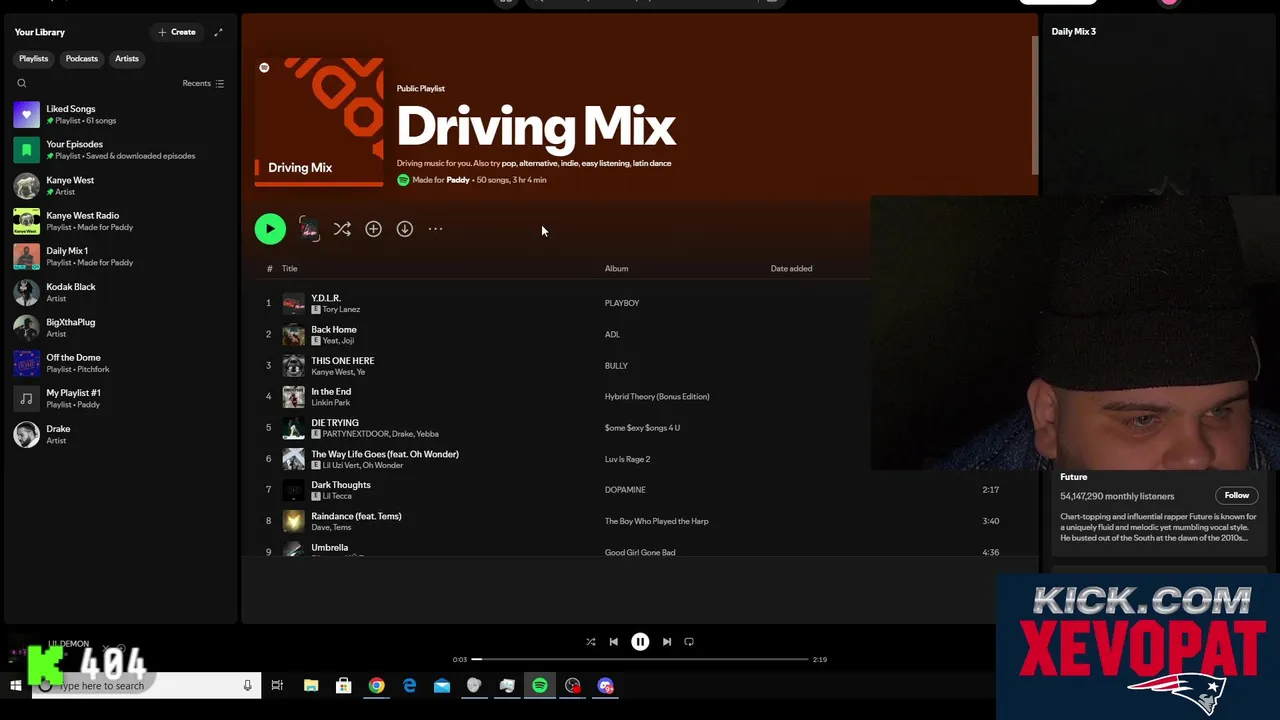This screenshot has height=720, width=1280.
Task: Open more options for Driving Mix
Action: point(436,229)
